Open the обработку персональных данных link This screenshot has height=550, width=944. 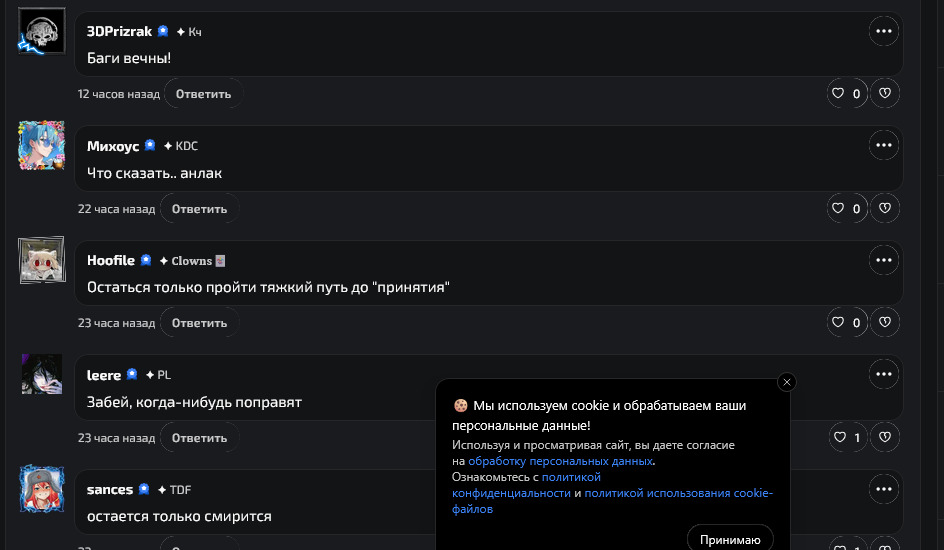[x=560, y=461]
